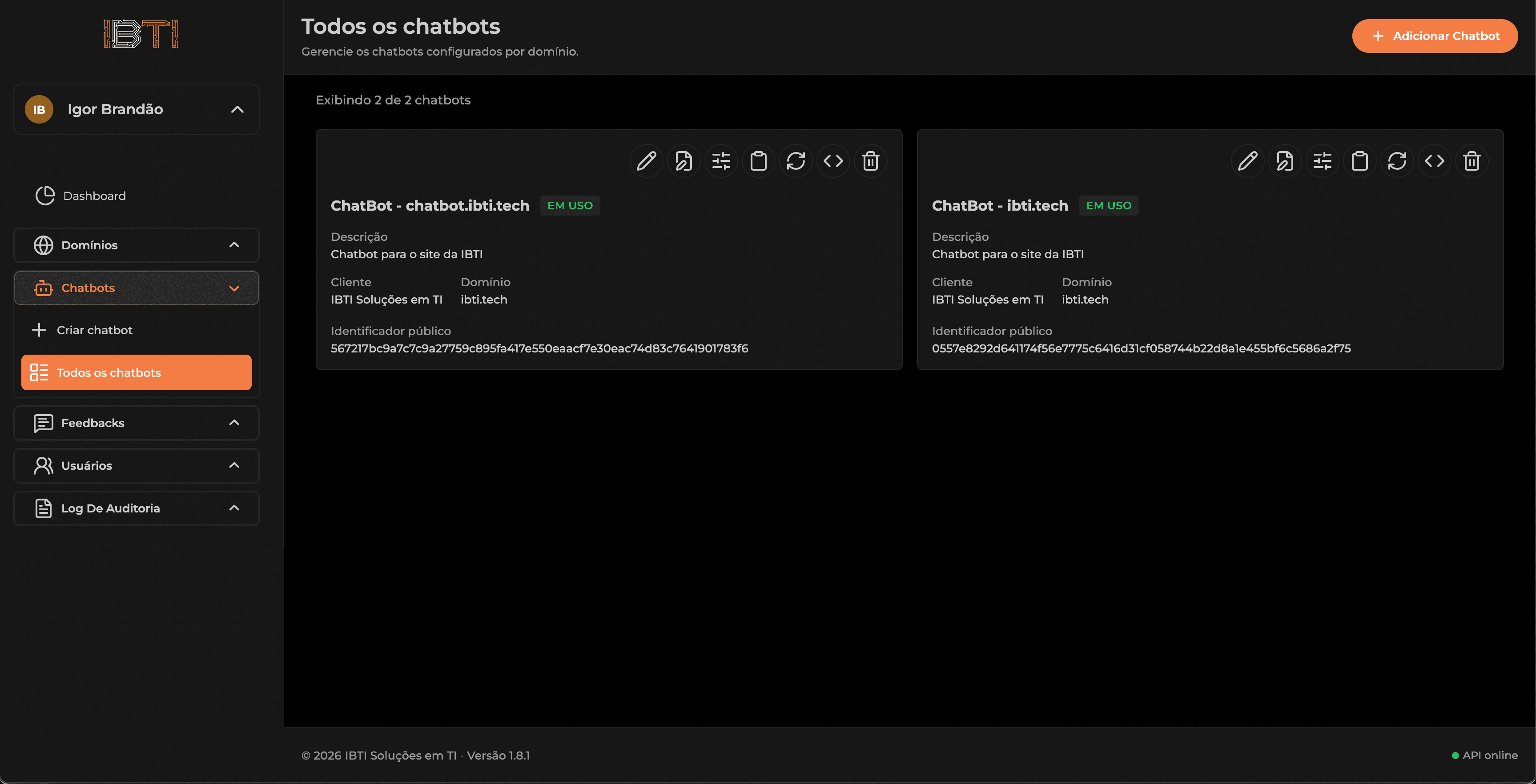This screenshot has width=1536, height=784.
Task: Edit the chatbot.ibti.tech chatbot with pencil icon
Action: (x=646, y=161)
